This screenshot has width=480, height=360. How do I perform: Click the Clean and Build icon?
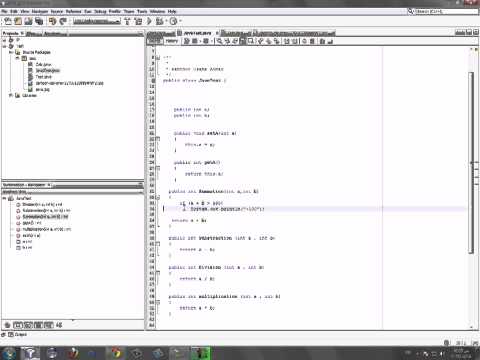tap(138, 21)
